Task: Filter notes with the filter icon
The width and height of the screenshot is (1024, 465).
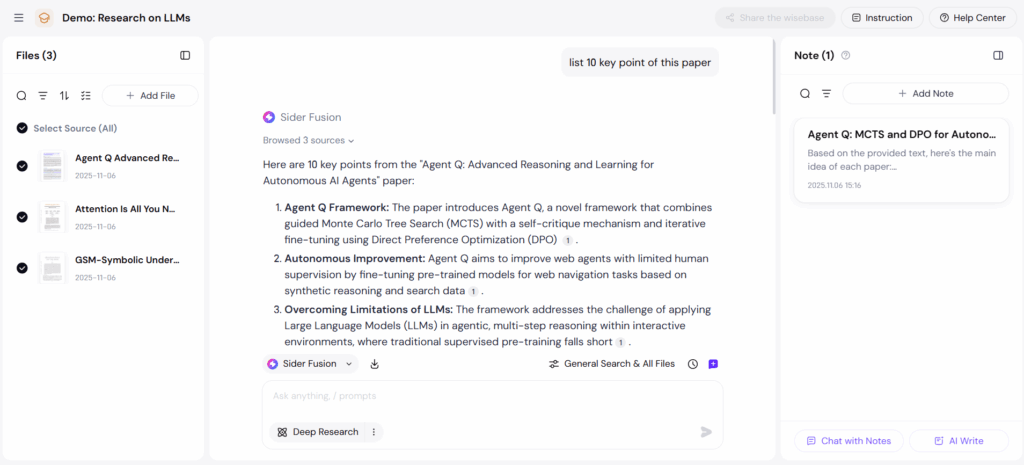Action: pos(826,93)
